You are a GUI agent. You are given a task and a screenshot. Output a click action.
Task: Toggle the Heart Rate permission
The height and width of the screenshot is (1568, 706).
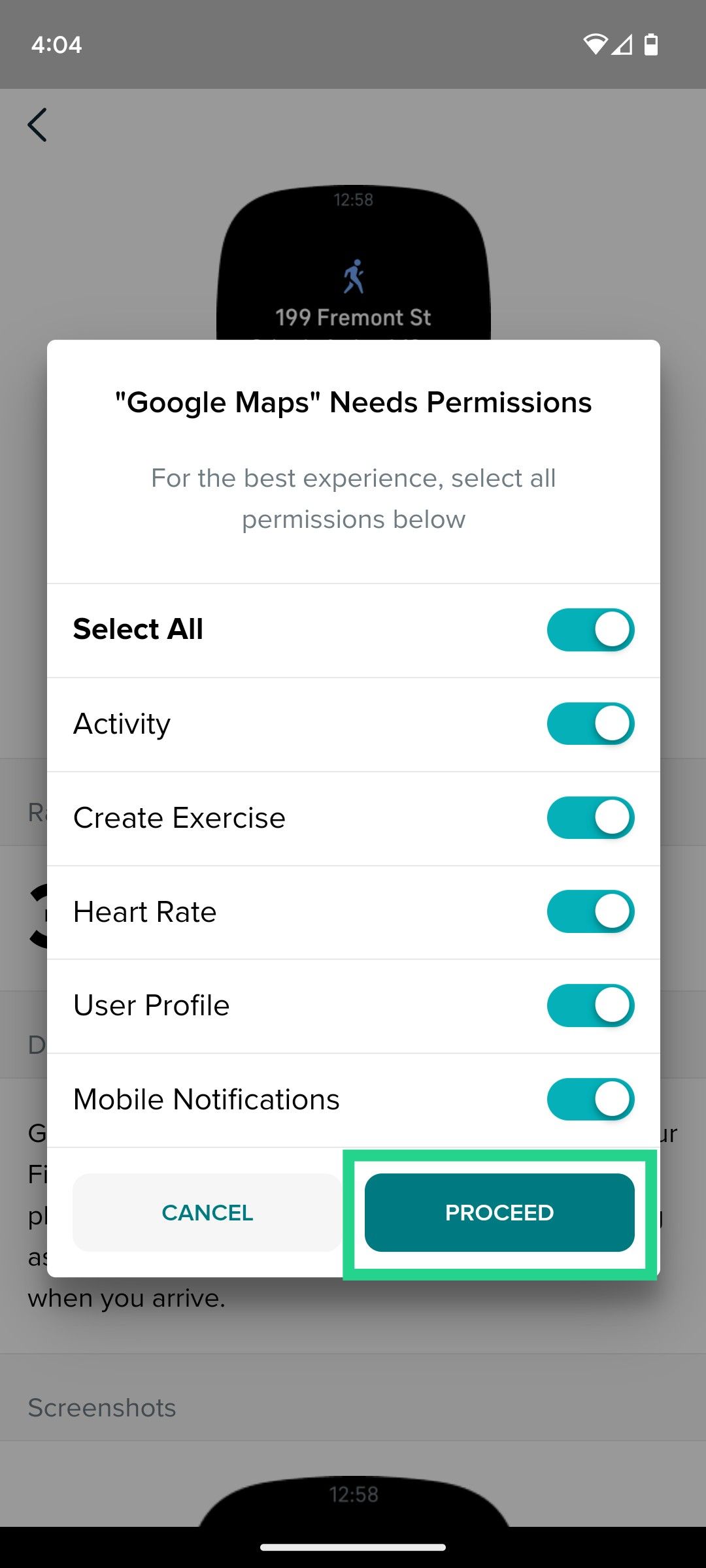click(x=590, y=911)
